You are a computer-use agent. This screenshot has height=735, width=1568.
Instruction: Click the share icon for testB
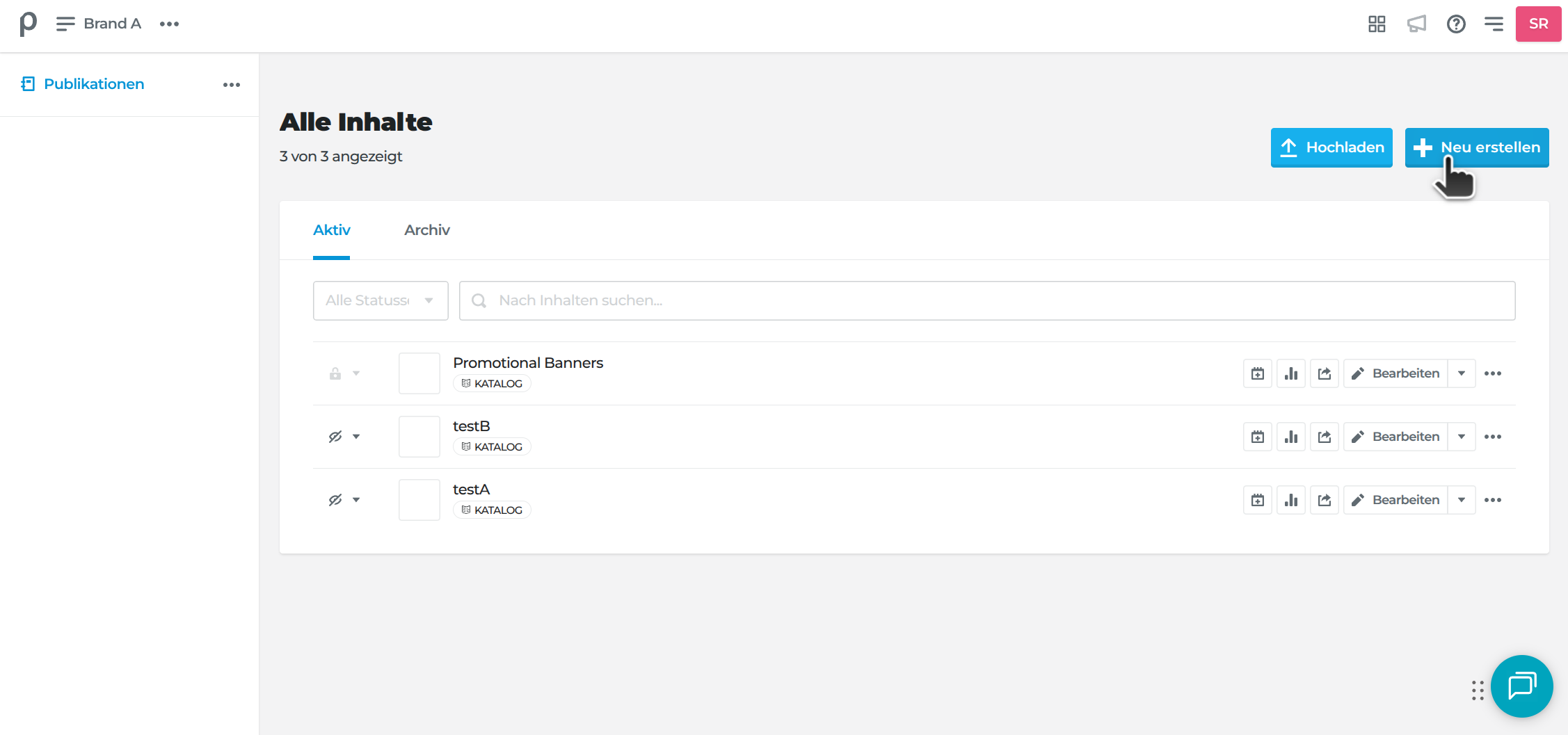(1325, 437)
